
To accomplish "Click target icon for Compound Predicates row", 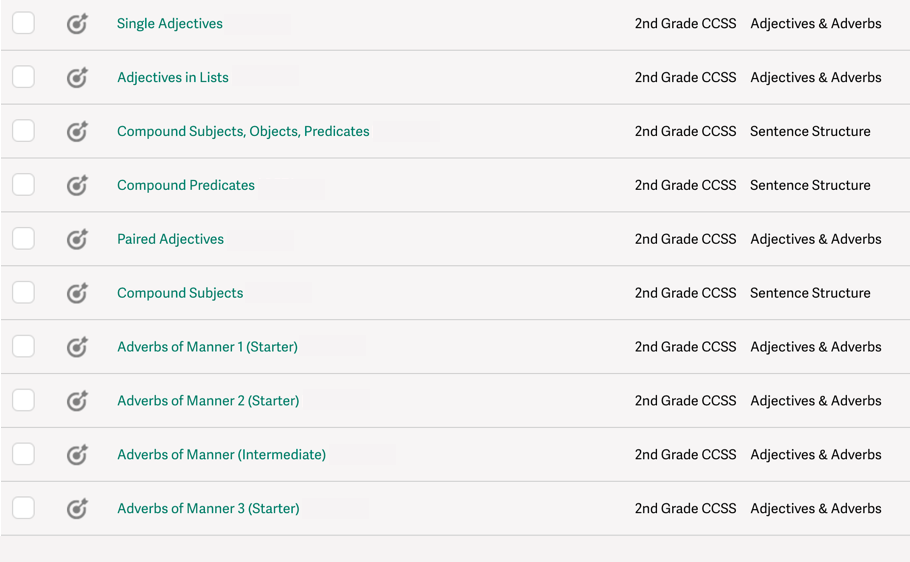I will [77, 185].
